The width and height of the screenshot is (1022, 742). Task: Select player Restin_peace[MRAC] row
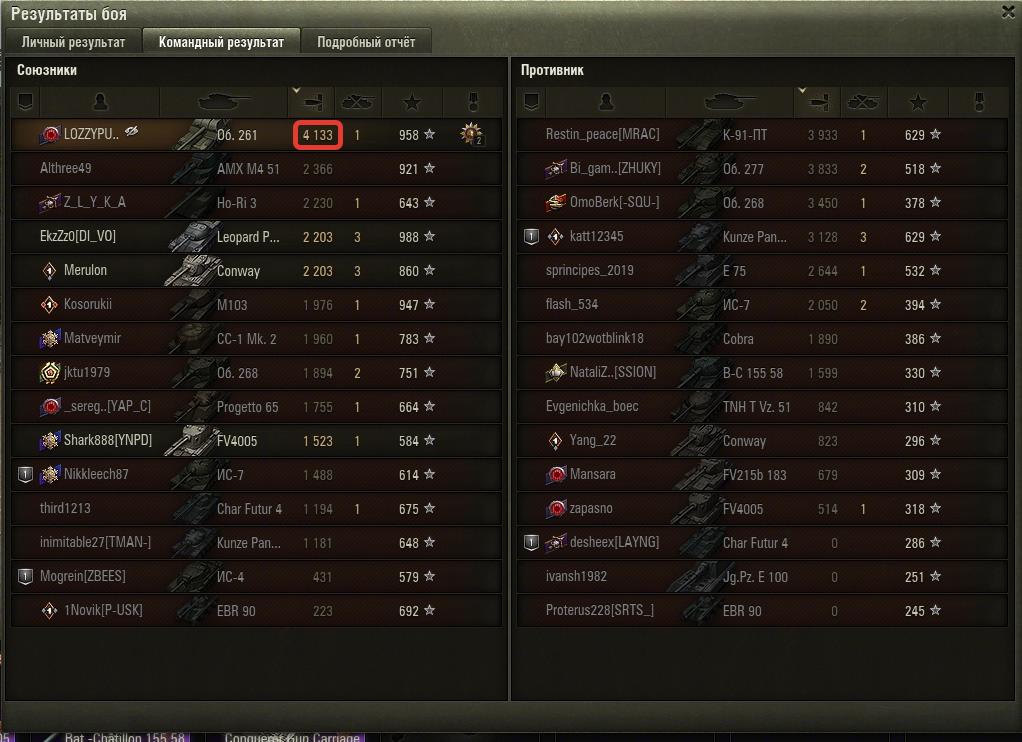(762, 135)
